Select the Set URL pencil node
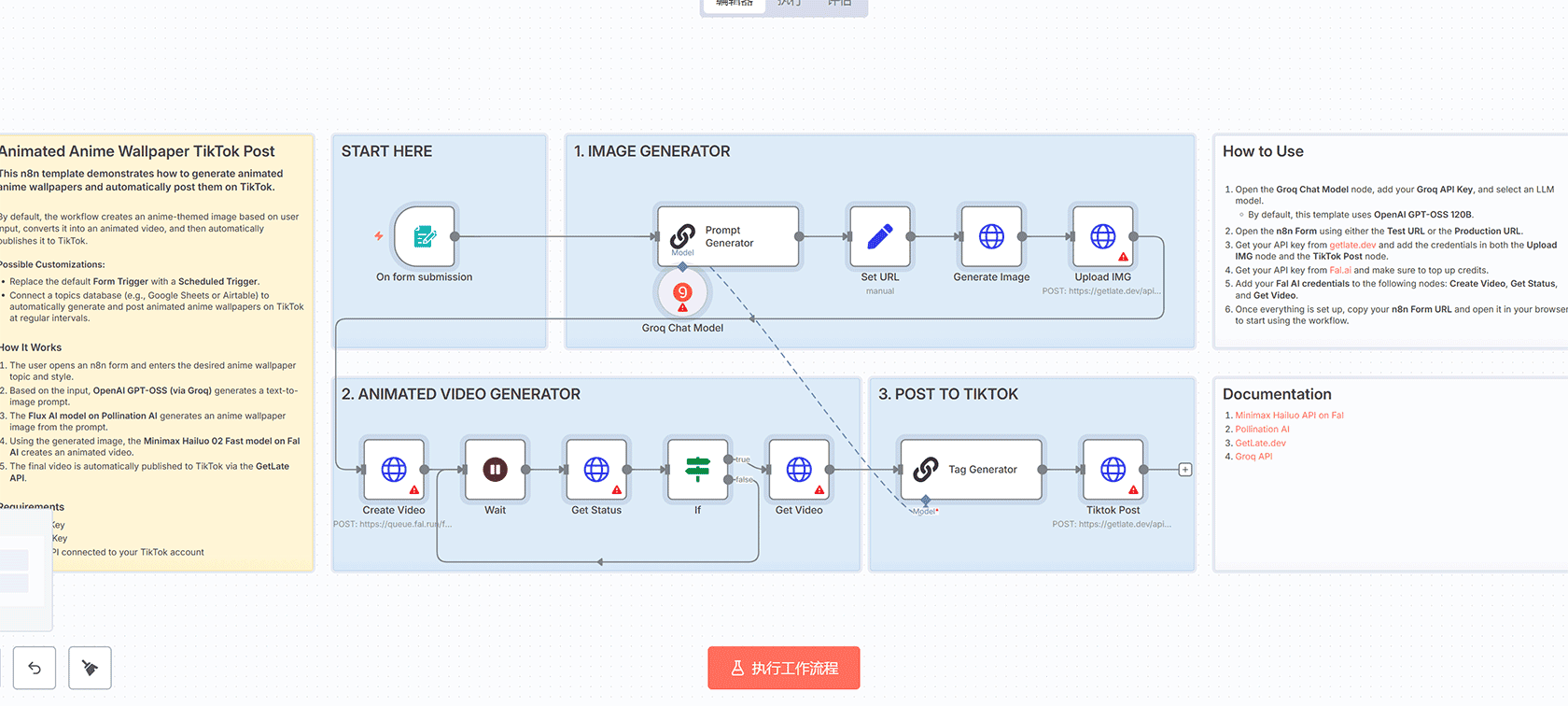Screen dimensions: 1568x706 (879, 236)
